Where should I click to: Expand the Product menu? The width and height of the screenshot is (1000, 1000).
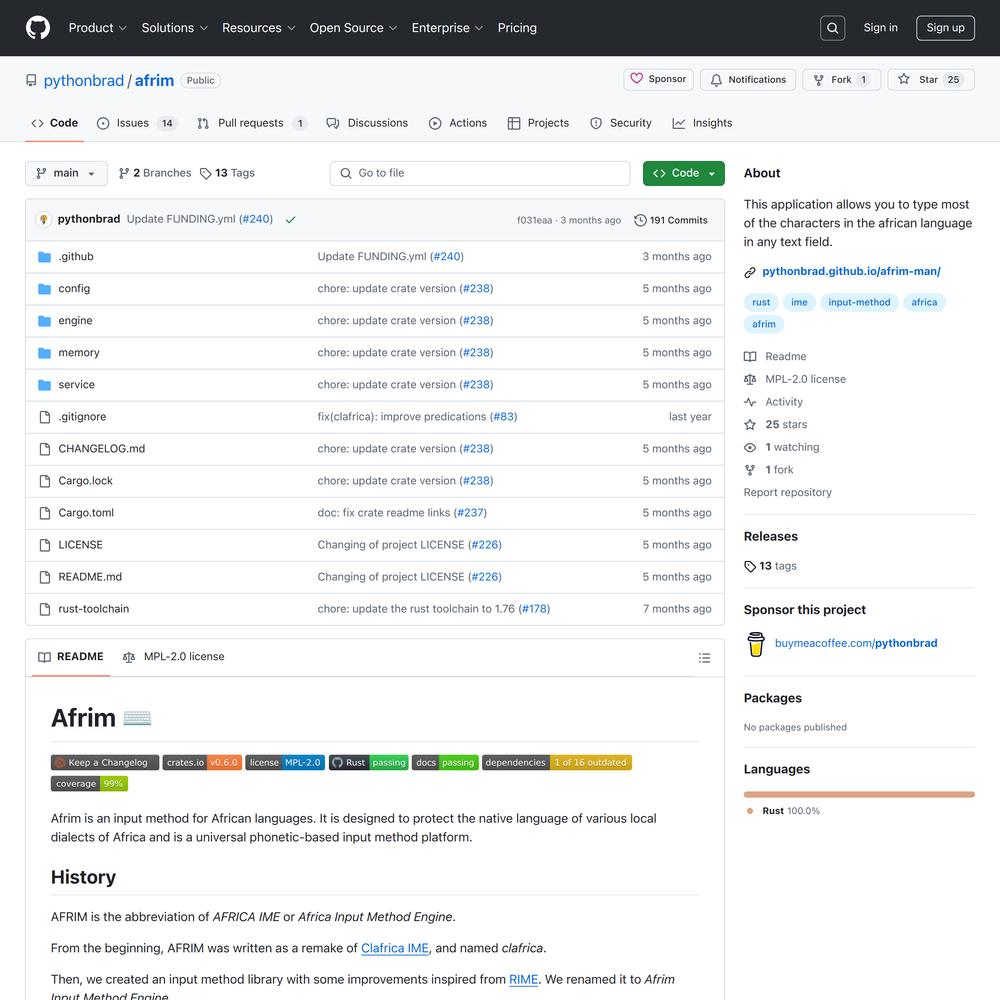98,28
